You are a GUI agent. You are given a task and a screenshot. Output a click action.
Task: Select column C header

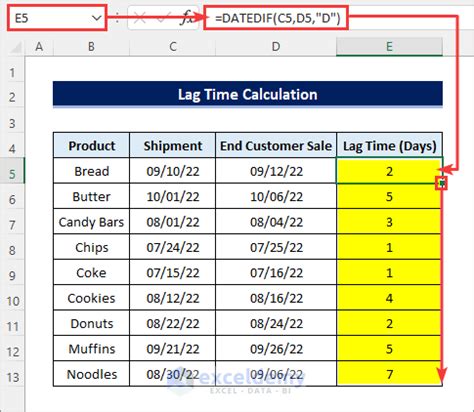point(173,47)
